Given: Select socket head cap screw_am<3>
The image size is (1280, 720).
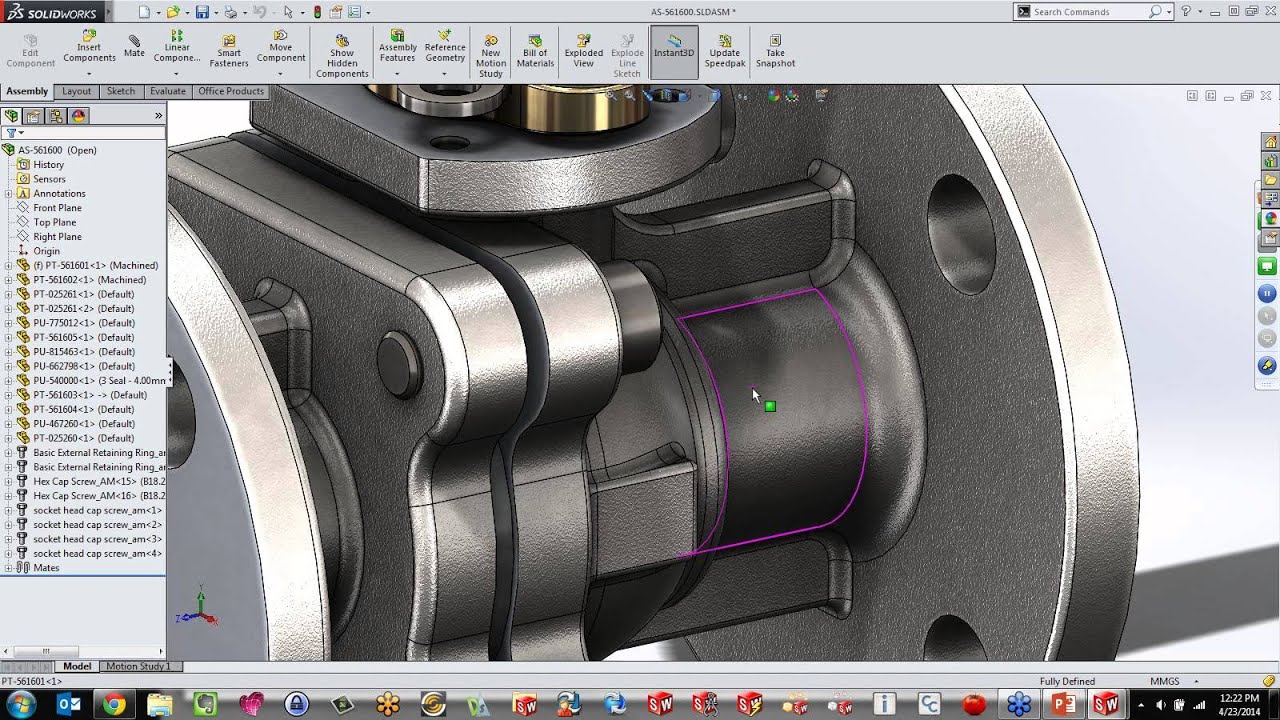Looking at the screenshot, I should click(98, 539).
